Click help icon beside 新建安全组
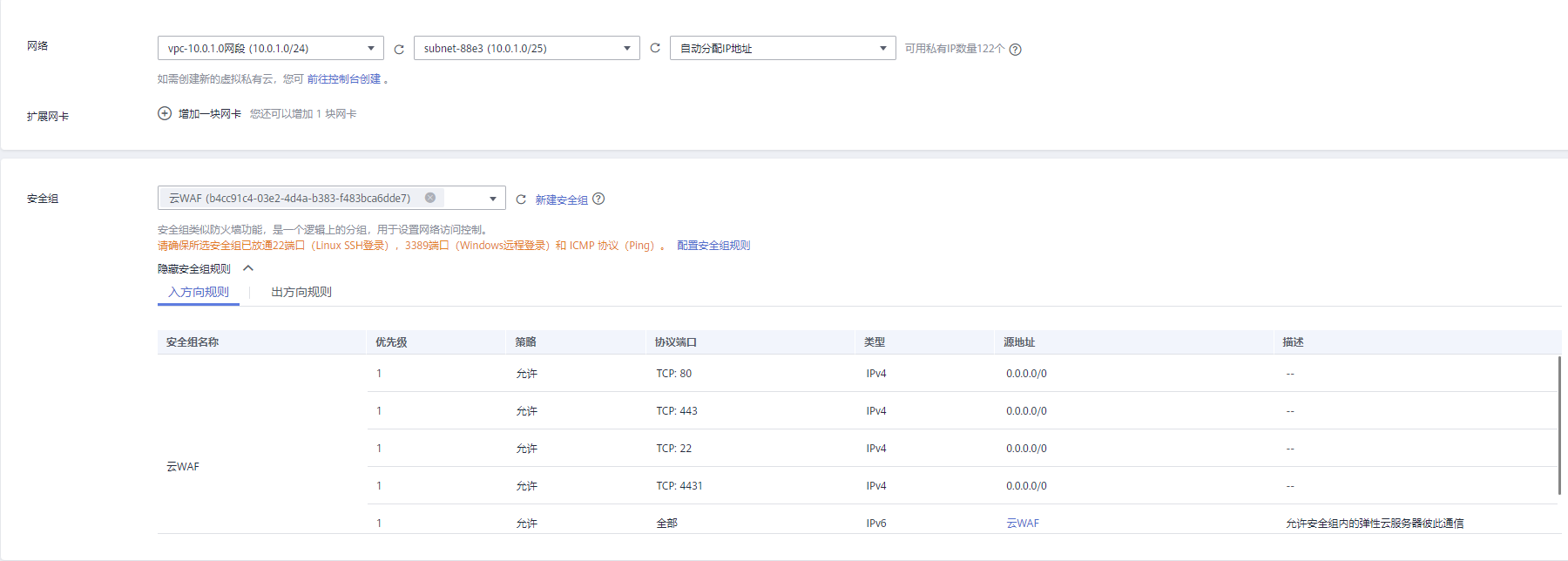The width and height of the screenshot is (1568, 561). [598, 199]
